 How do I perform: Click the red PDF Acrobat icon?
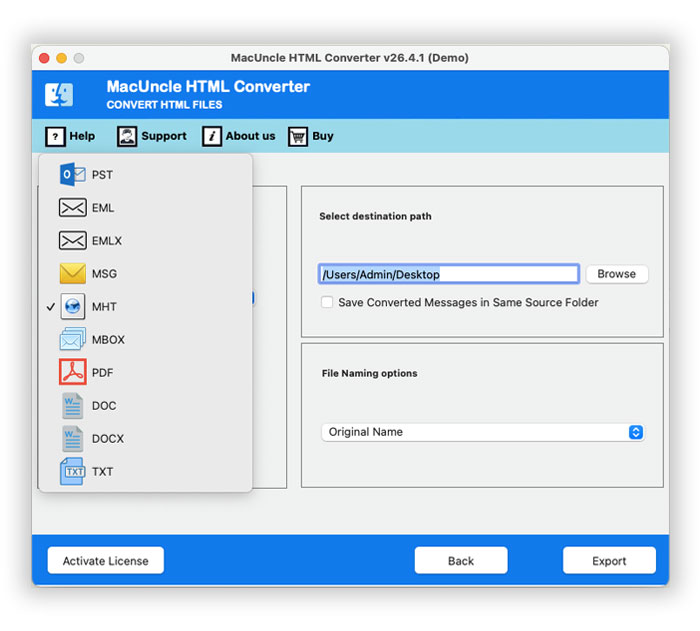(x=72, y=372)
